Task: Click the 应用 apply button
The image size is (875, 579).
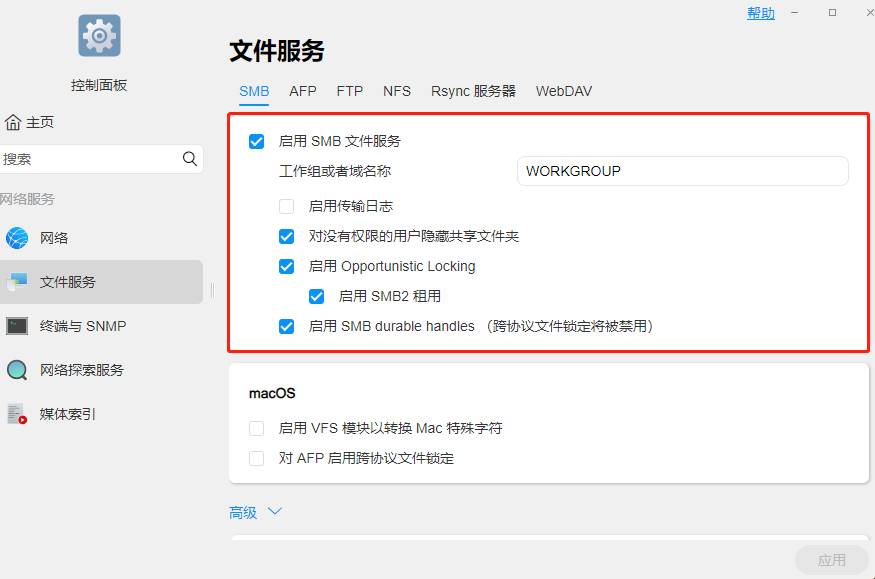Action: 832,560
